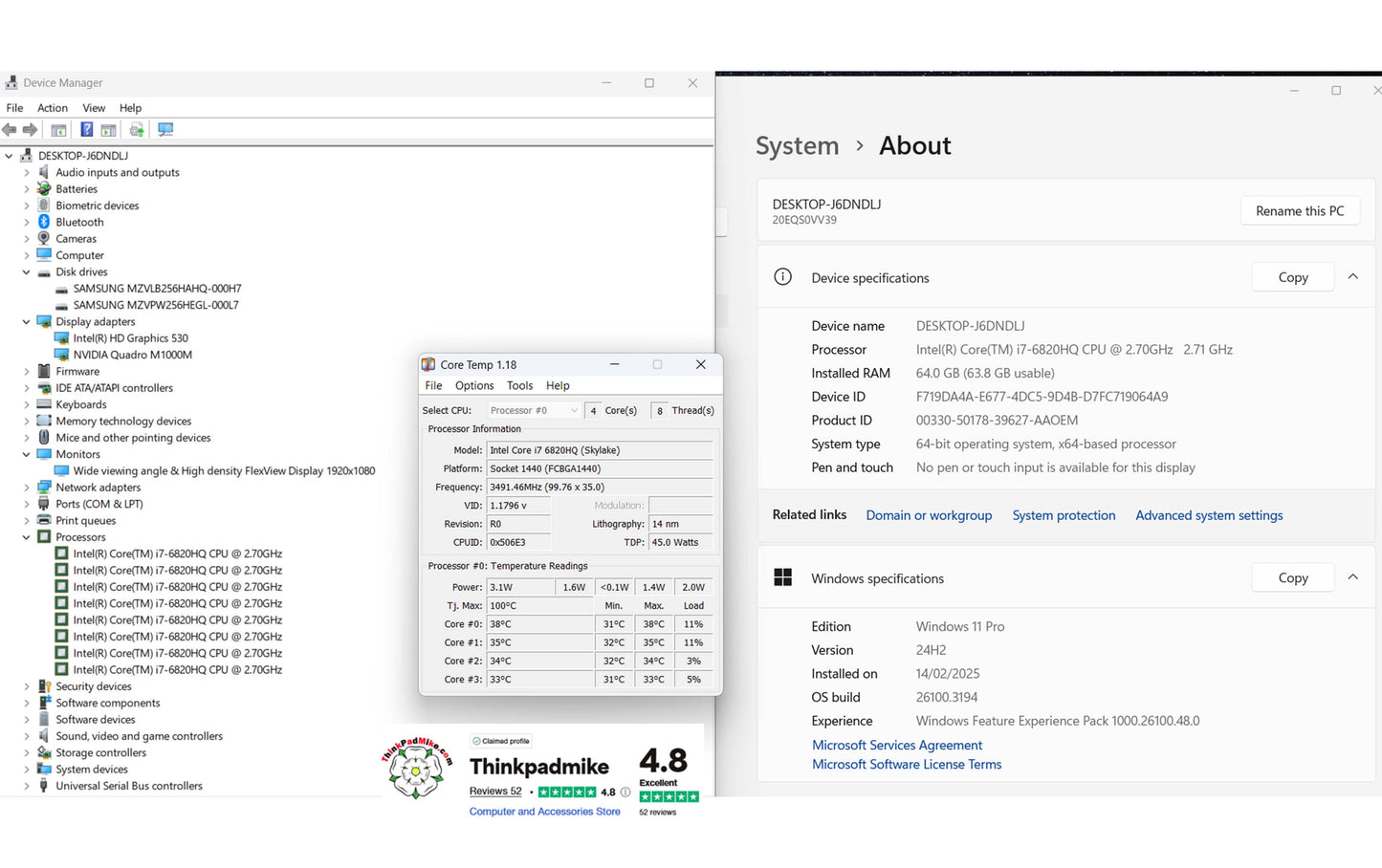Open the View menu in Device Manager
The height and width of the screenshot is (868, 1382).
pos(94,108)
